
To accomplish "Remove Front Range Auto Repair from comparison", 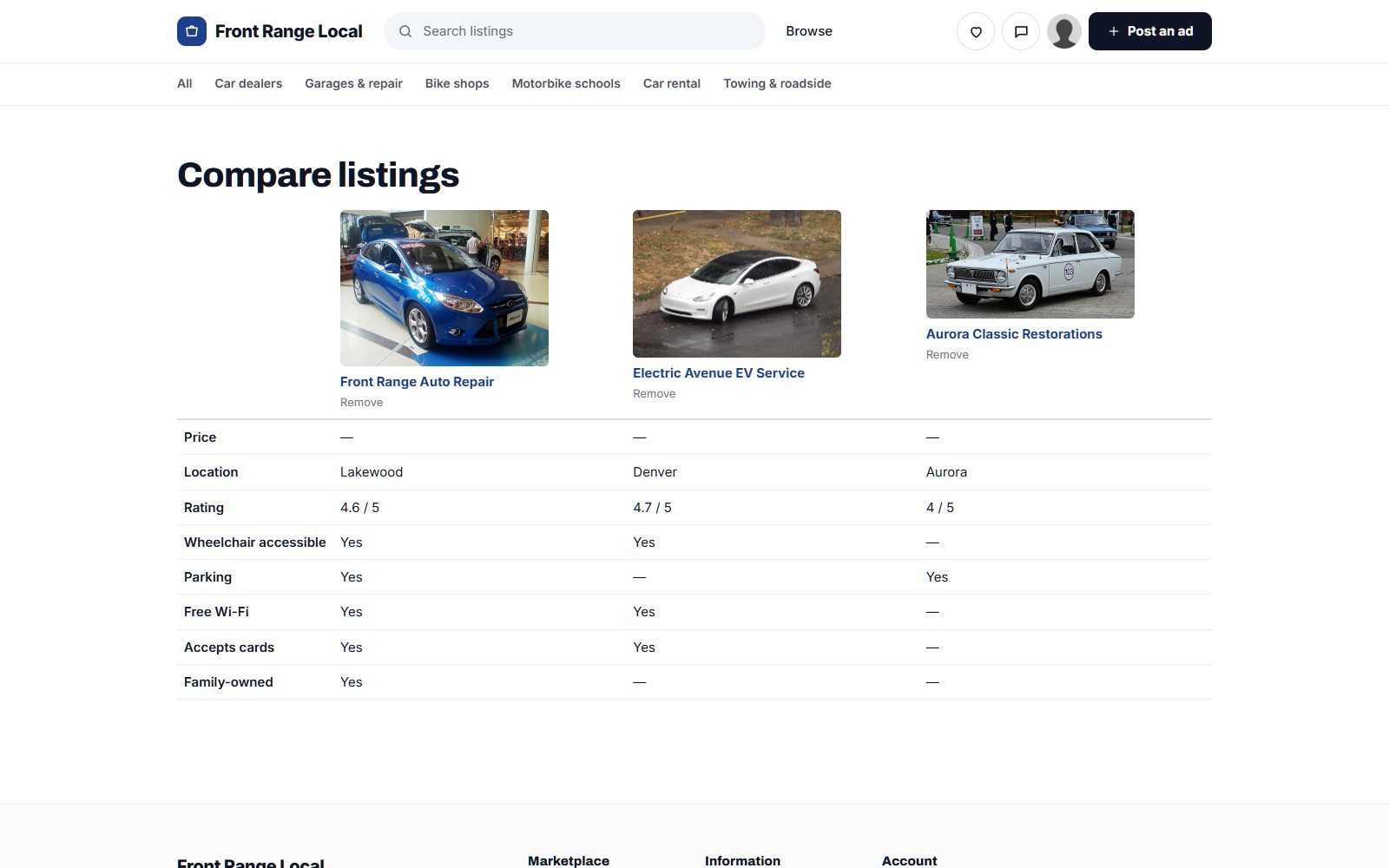I will tap(361, 403).
